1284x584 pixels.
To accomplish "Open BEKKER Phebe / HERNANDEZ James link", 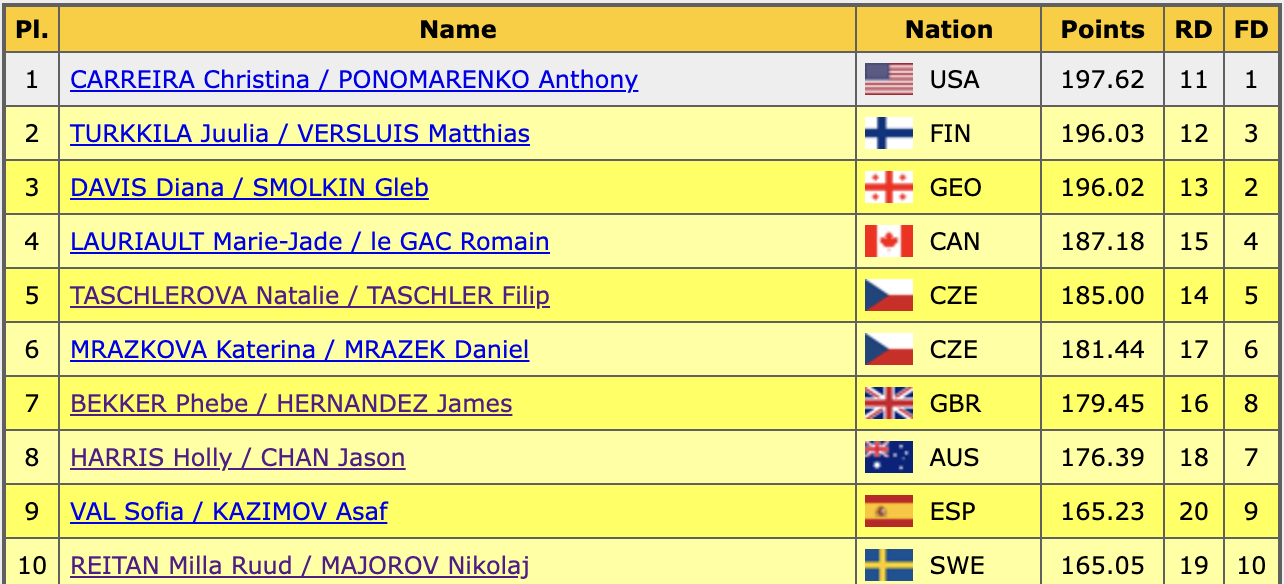I will click(x=291, y=404).
